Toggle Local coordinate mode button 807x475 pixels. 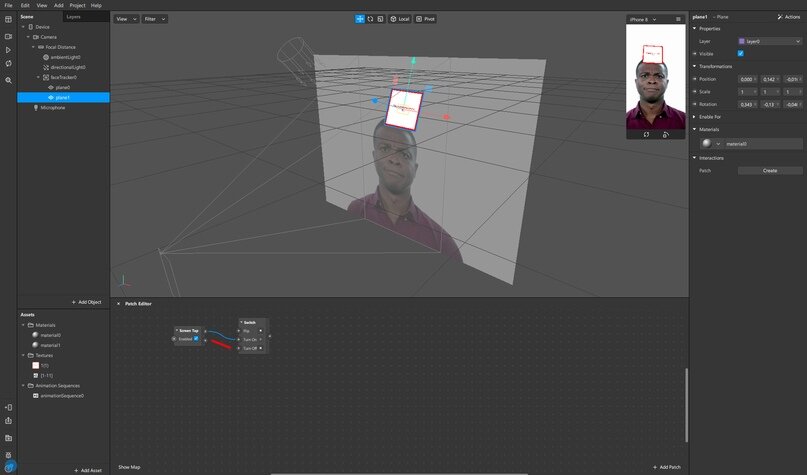(x=399, y=19)
